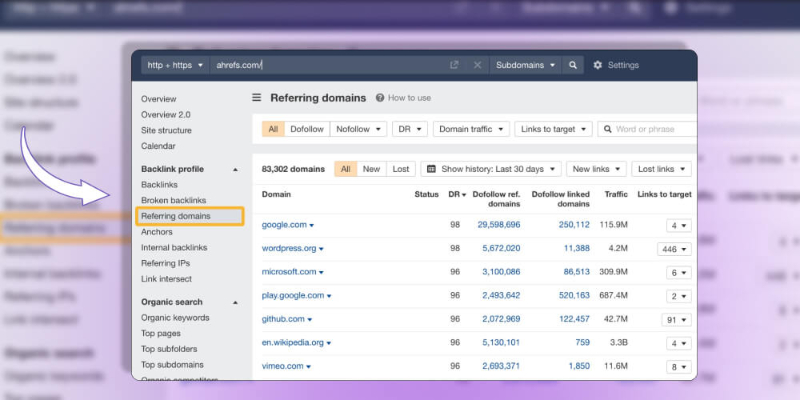Image resolution: width=800 pixels, height=400 pixels.
Task: Open the Lost links dropdown
Action: point(662,169)
